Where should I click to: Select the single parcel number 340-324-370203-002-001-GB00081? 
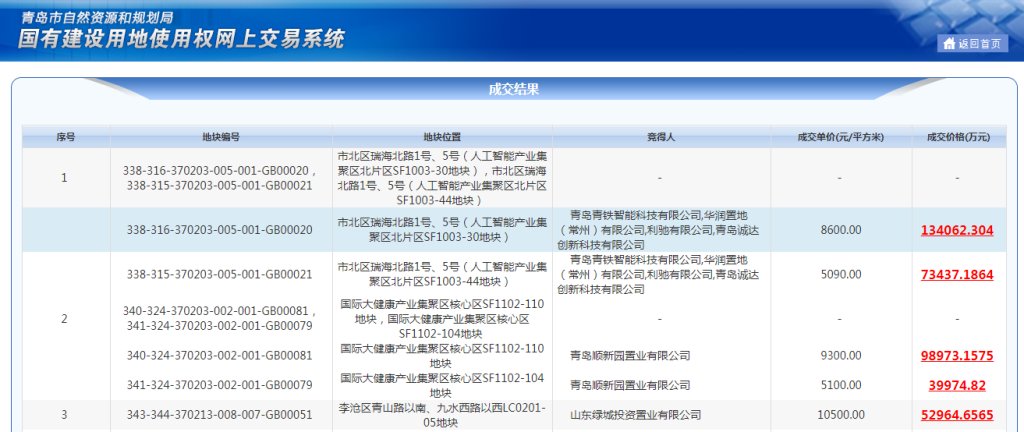point(220,356)
